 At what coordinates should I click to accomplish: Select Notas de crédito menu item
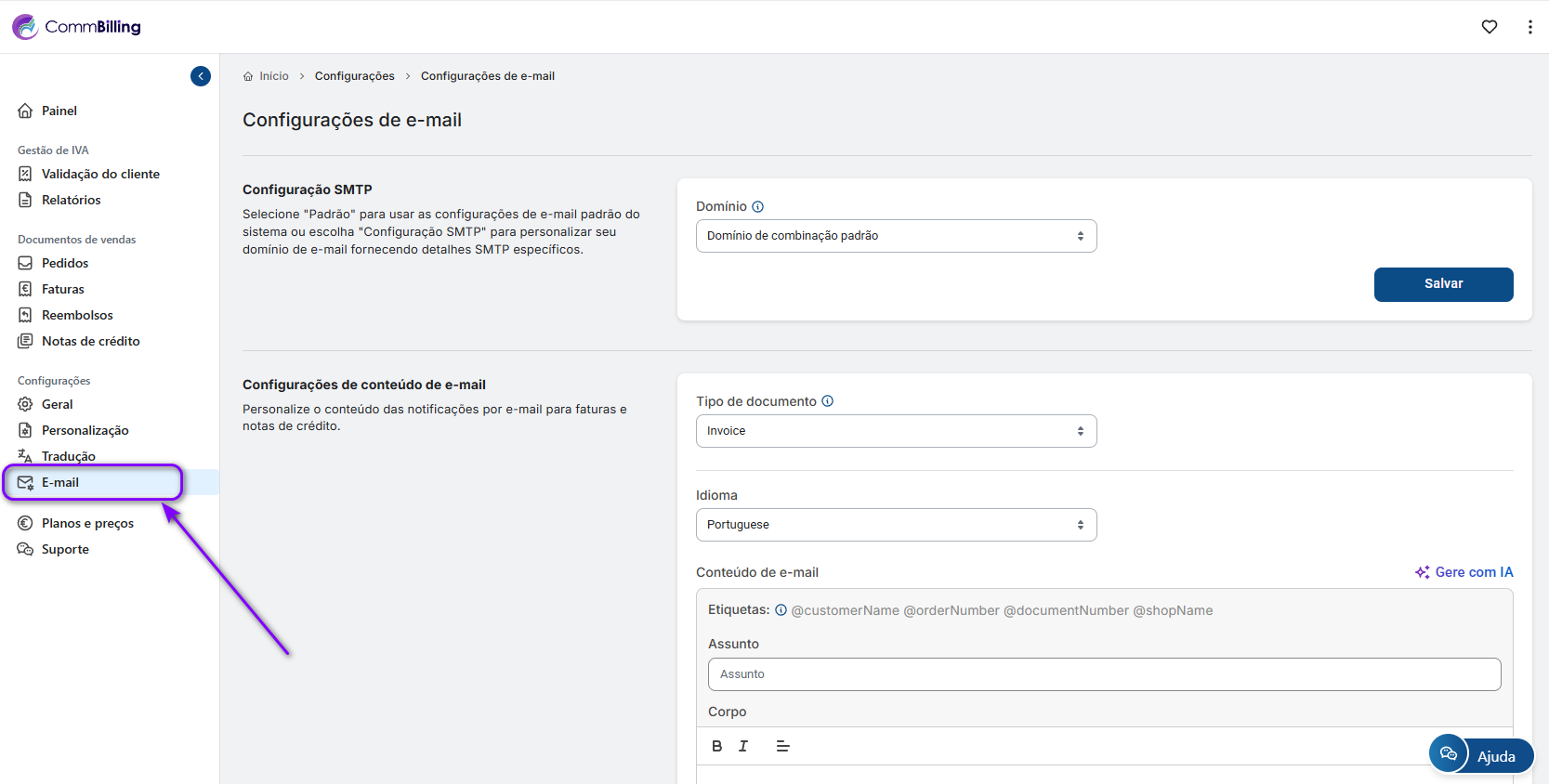pos(90,341)
